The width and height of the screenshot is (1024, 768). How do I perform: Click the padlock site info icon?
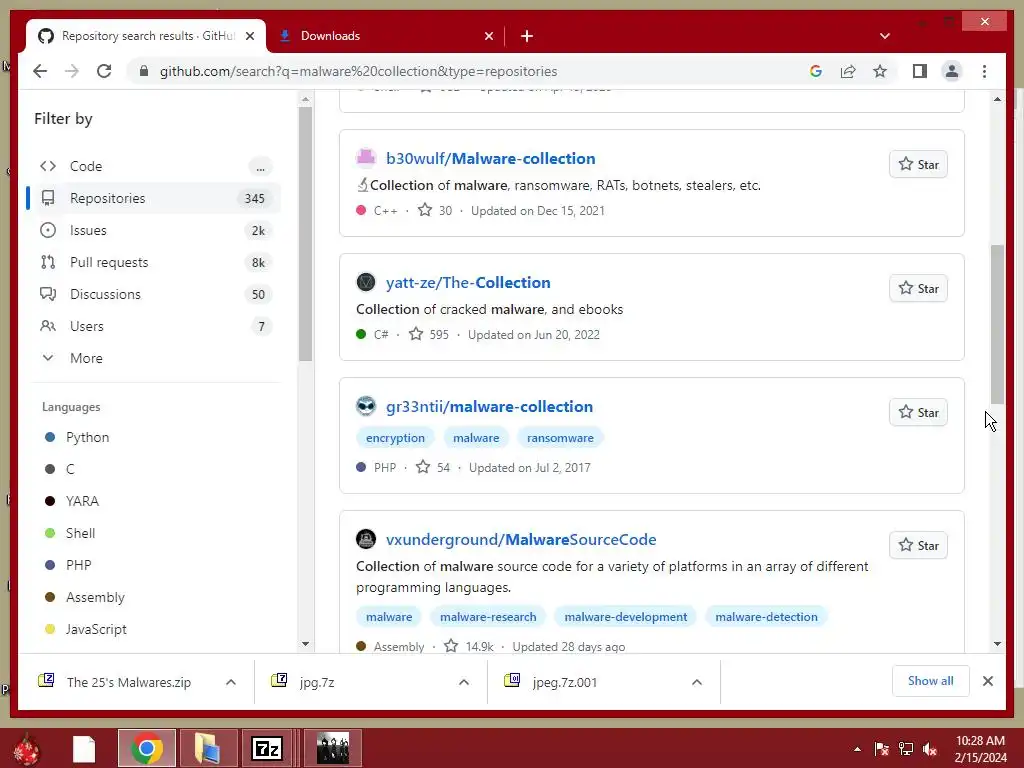point(144,71)
